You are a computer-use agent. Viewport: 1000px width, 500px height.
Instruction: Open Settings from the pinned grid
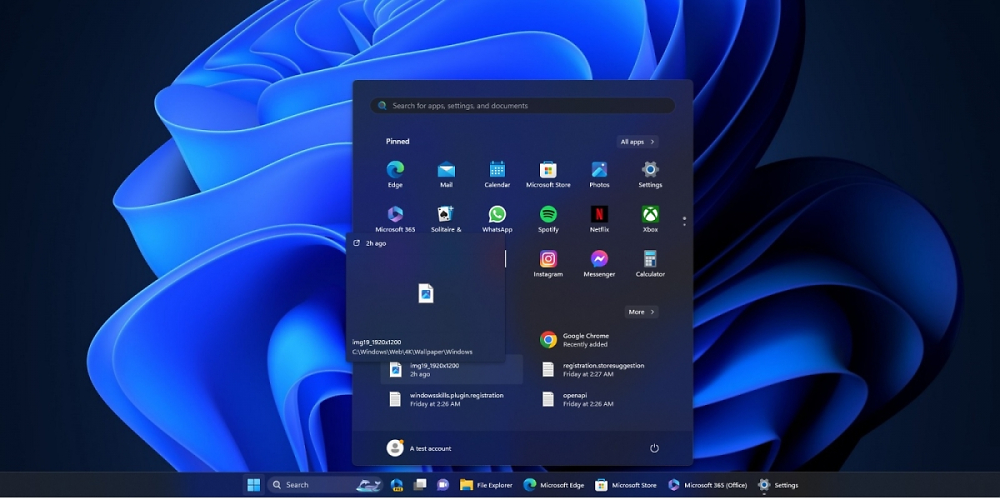click(650, 174)
